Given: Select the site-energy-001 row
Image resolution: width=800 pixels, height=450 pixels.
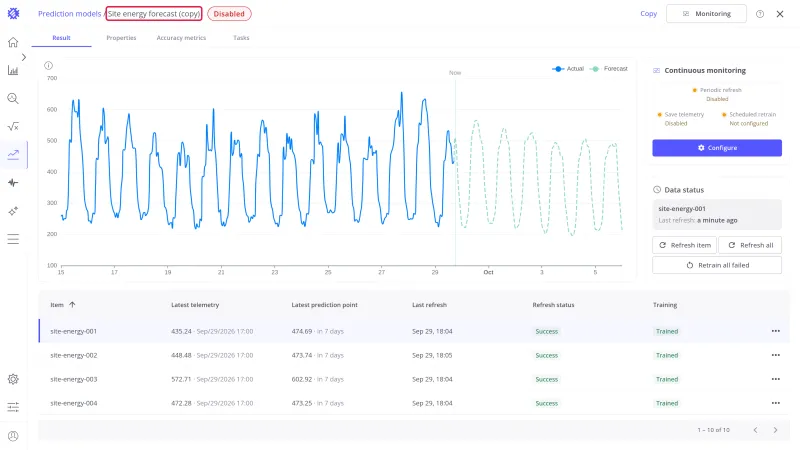Looking at the screenshot, I should coord(414,331).
